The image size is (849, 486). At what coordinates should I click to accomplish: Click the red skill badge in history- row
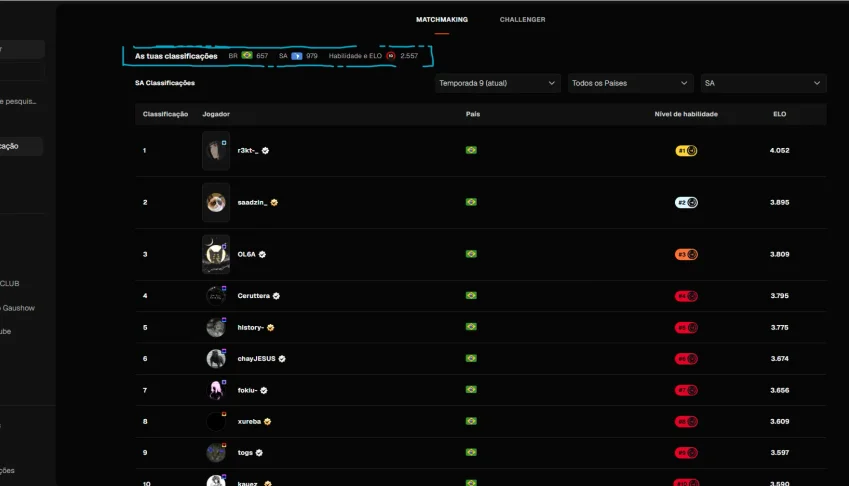click(x=686, y=327)
